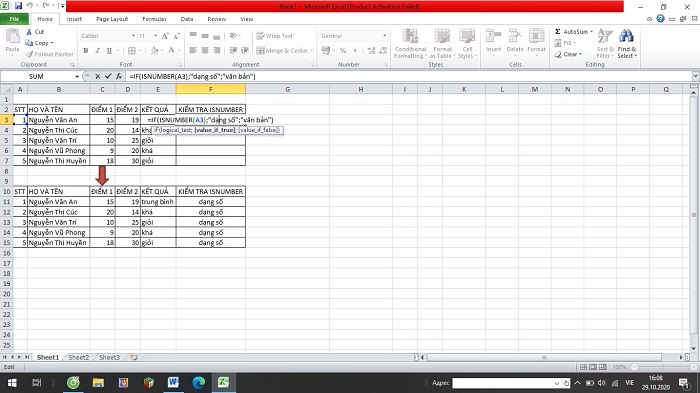Open the AutoSum dropdown arrow
Image resolution: width=700 pixels, height=393 pixels.
coord(592,32)
